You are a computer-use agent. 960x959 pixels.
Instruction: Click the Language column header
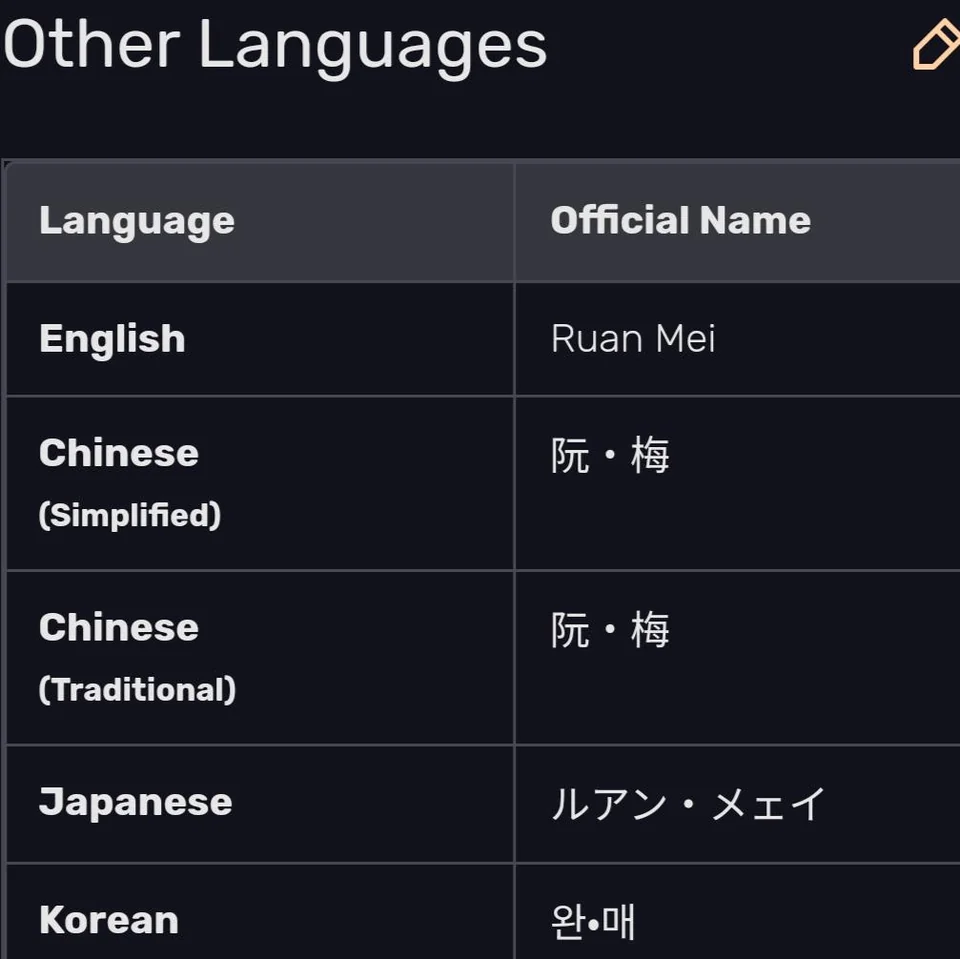point(136,220)
